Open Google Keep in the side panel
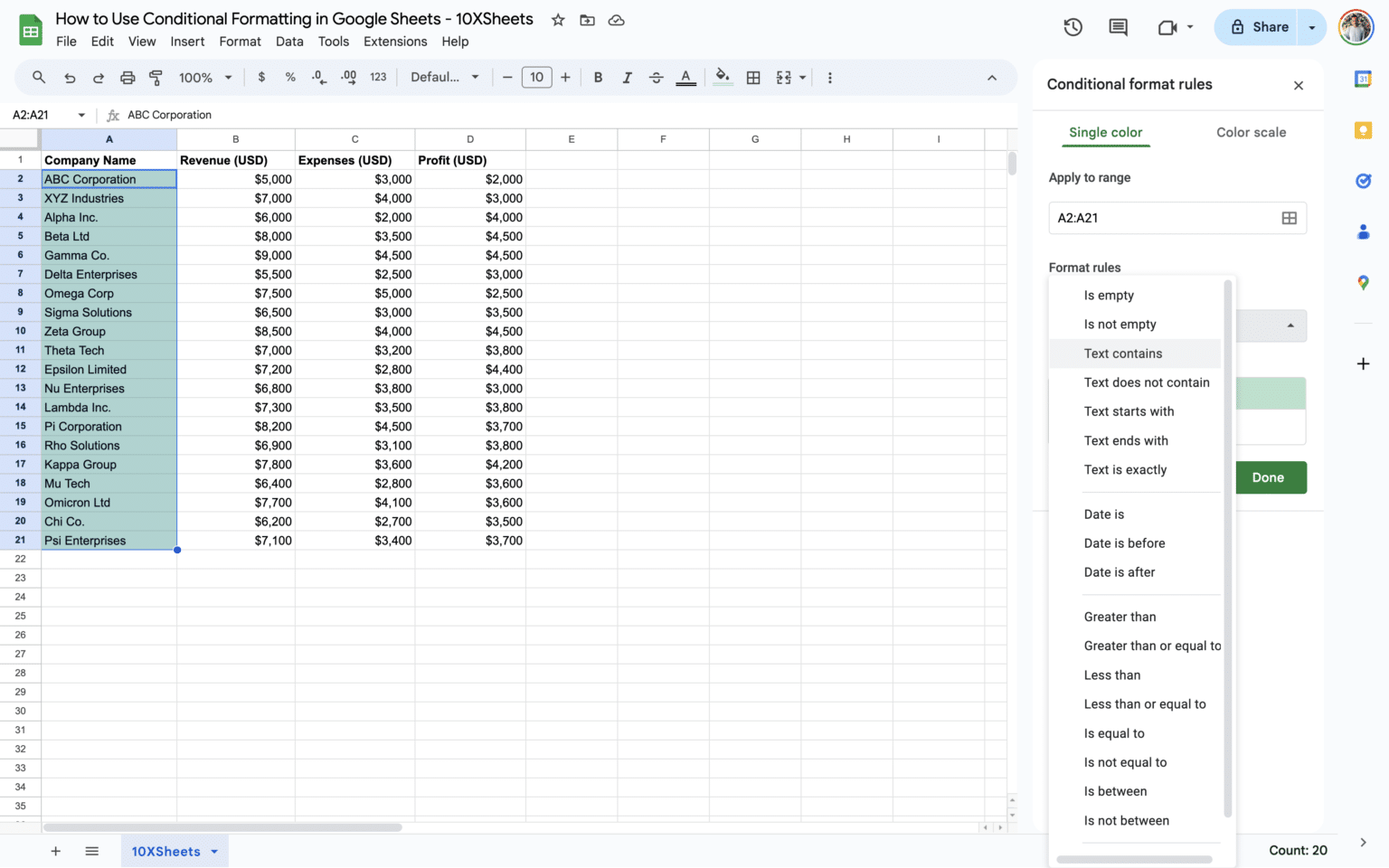1389x868 pixels. click(1363, 130)
